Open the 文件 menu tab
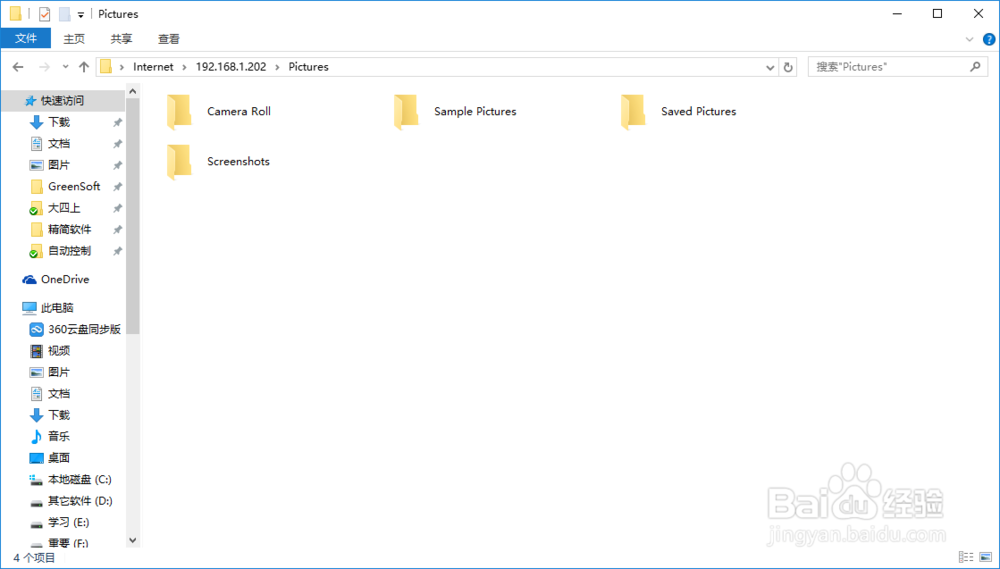The width and height of the screenshot is (1000, 569). [x=26, y=39]
